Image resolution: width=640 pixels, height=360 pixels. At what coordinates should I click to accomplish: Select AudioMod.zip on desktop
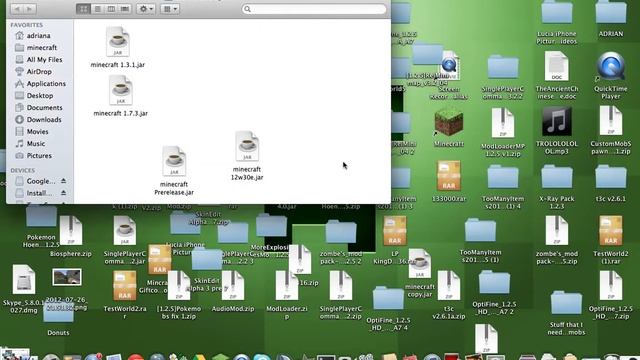pyautogui.click(x=233, y=286)
